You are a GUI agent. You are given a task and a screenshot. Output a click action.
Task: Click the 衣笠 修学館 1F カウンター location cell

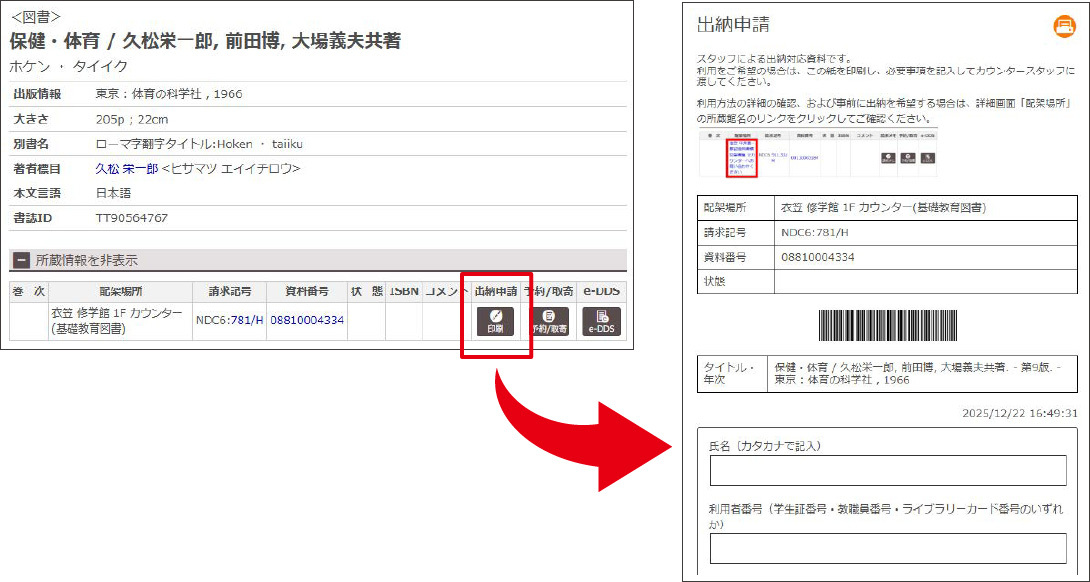[116, 320]
